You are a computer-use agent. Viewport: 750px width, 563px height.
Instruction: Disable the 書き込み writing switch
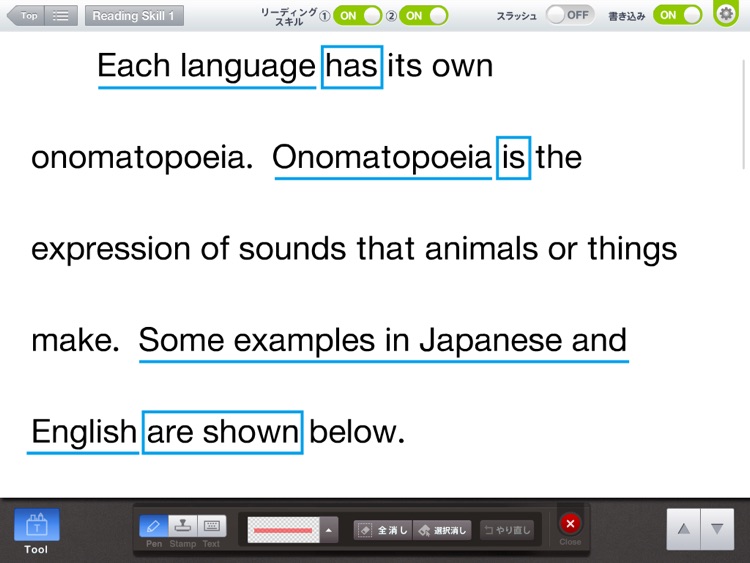[x=678, y=15]
